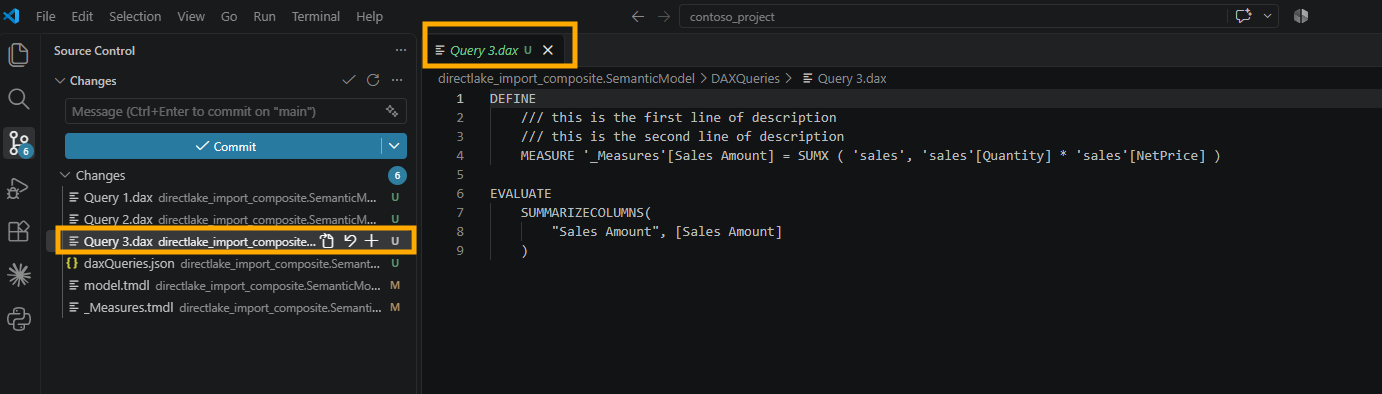Open Run and Debug view
The image size is (1382, 394).
(19, 187)
